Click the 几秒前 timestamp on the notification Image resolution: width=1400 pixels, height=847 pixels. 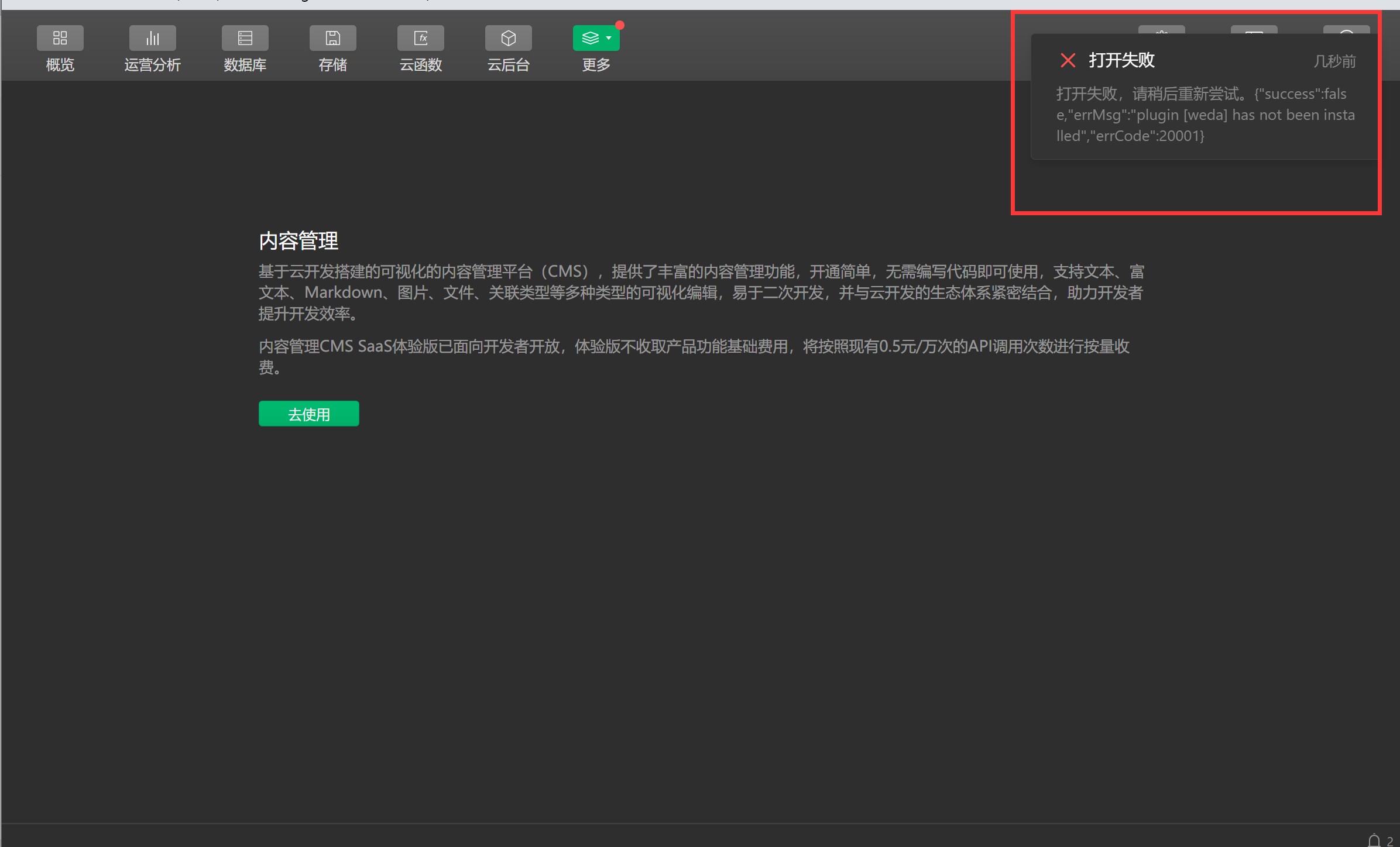(1334, 61)
